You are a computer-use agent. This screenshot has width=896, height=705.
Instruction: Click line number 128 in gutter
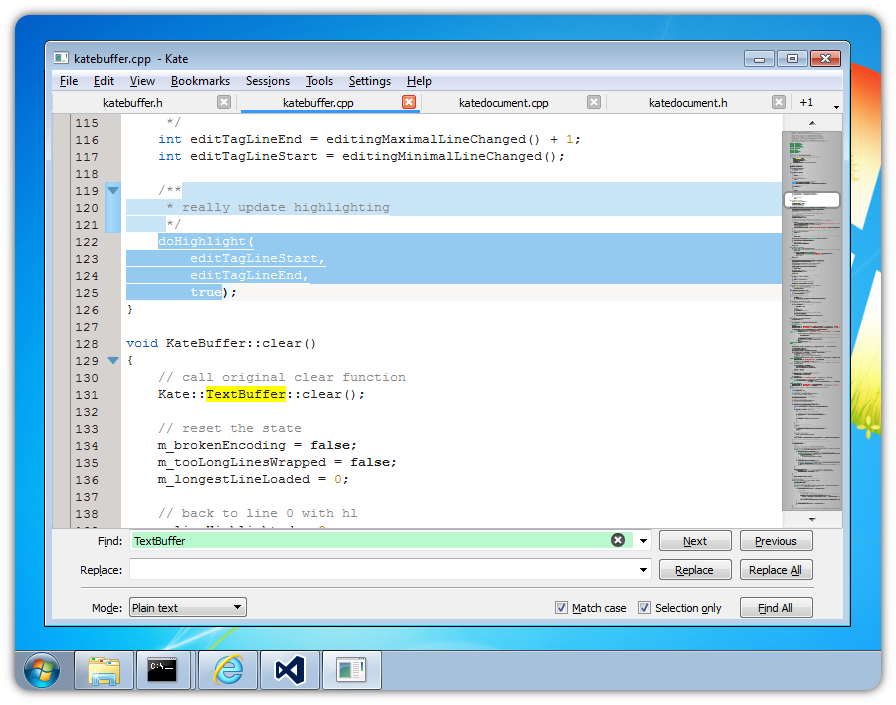coord(87,344)
